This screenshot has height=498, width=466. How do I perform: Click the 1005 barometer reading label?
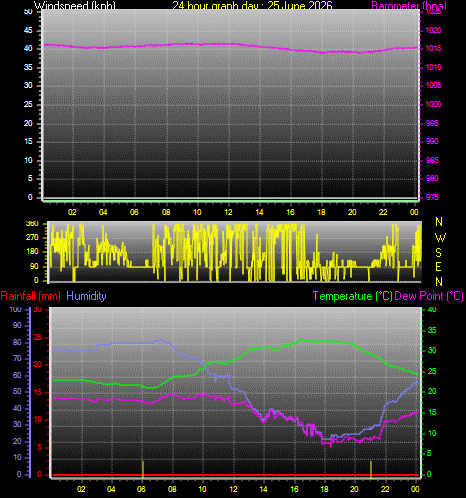433,85
